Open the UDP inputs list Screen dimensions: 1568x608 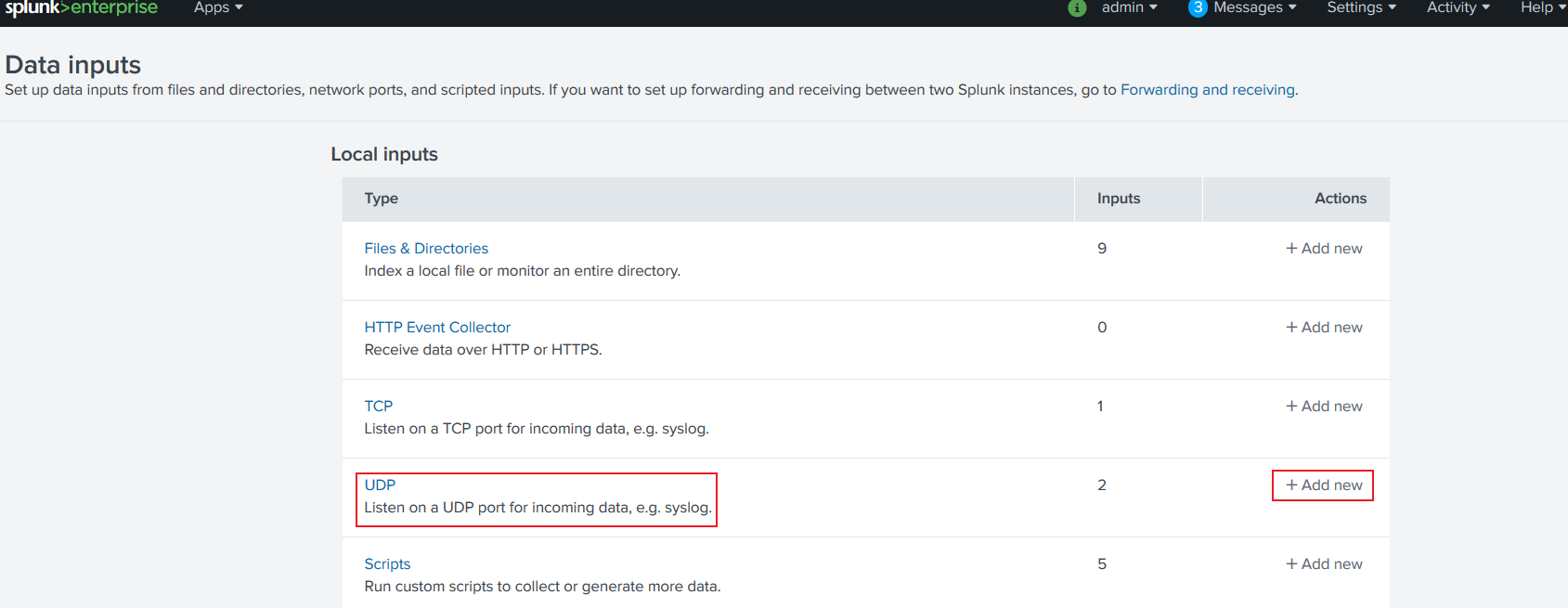click(x=380, y=485)
